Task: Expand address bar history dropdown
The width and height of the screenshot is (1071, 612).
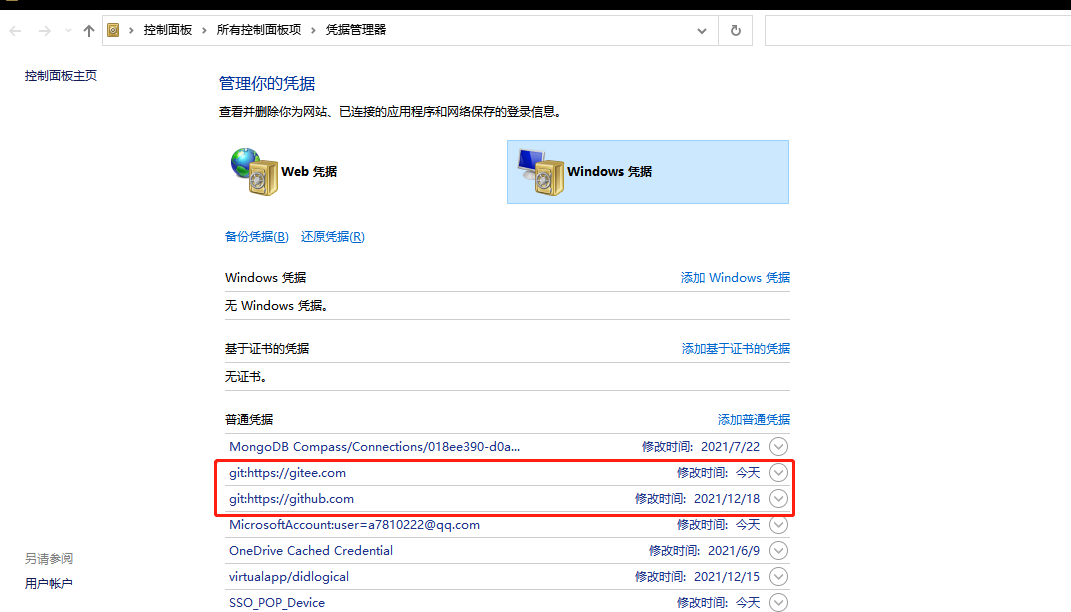Action: pyautogui.click(x=701, y=31)
